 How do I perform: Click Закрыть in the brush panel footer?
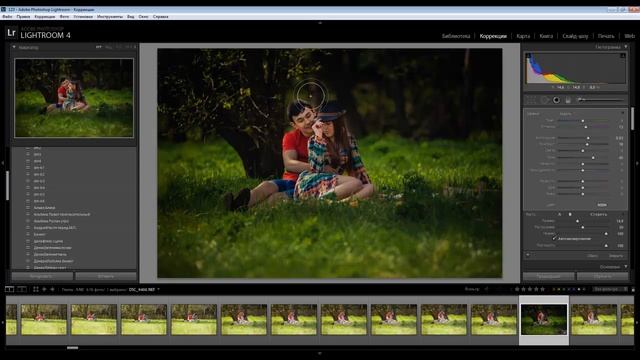pos(616,256)
